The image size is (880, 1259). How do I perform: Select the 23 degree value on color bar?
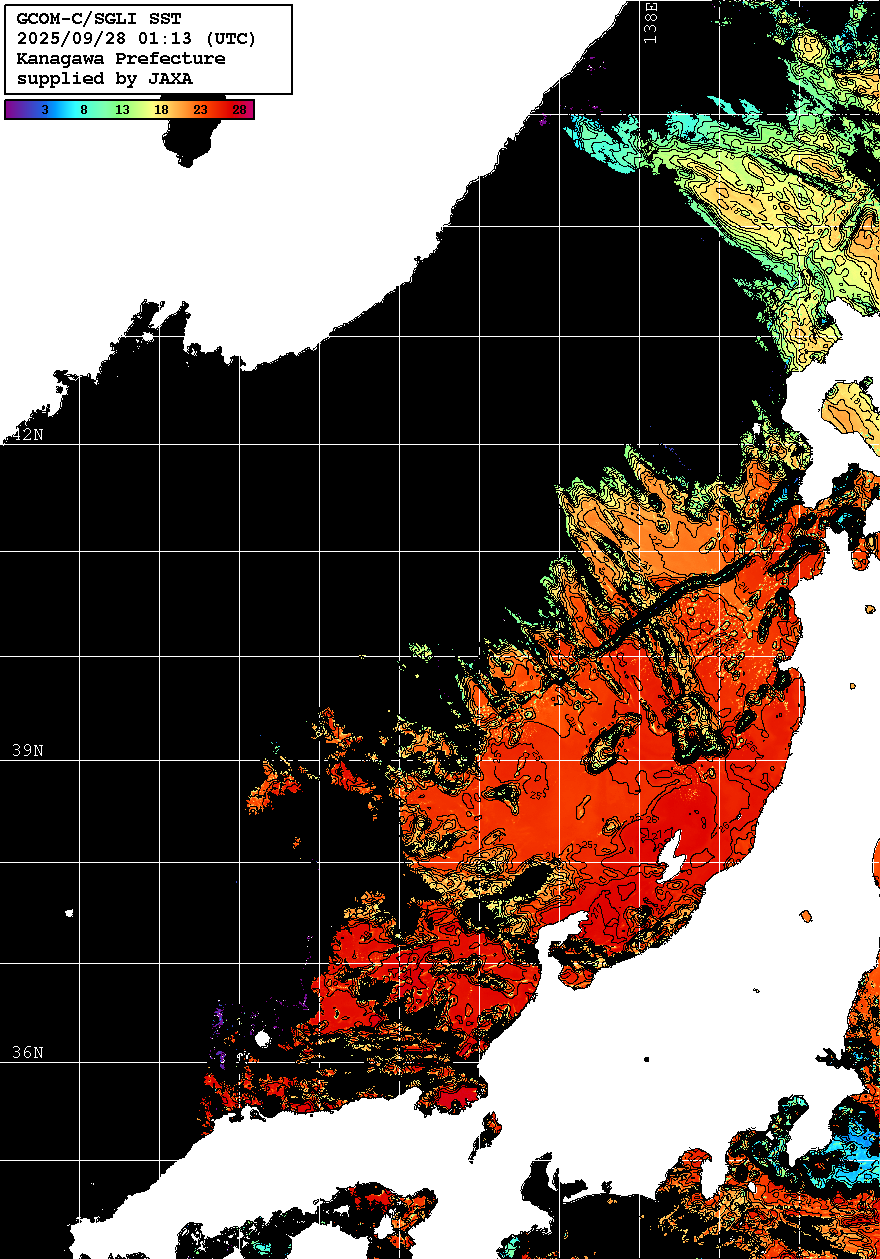click(x=200, y=110)
